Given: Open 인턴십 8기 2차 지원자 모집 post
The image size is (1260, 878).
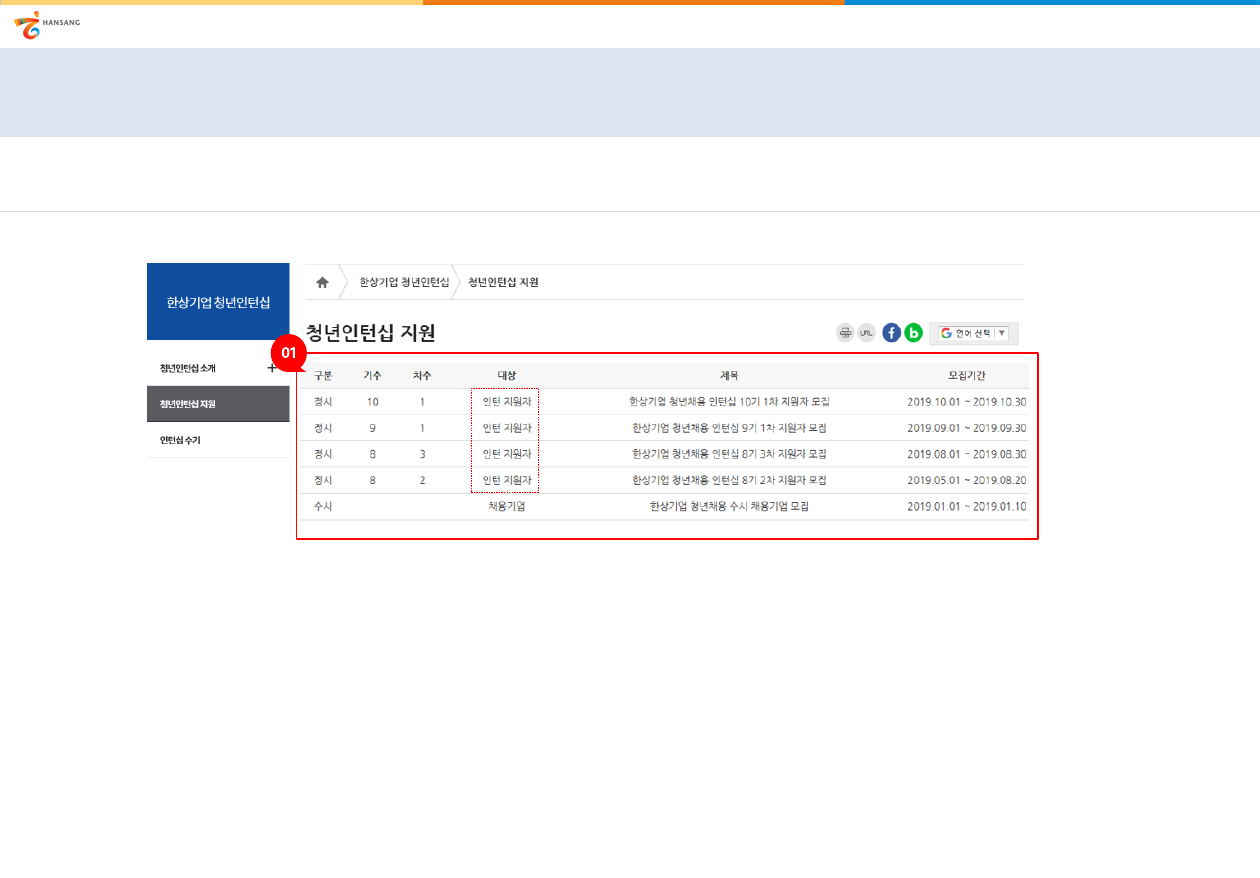Looking at the screenshot, I should (729, 480).
